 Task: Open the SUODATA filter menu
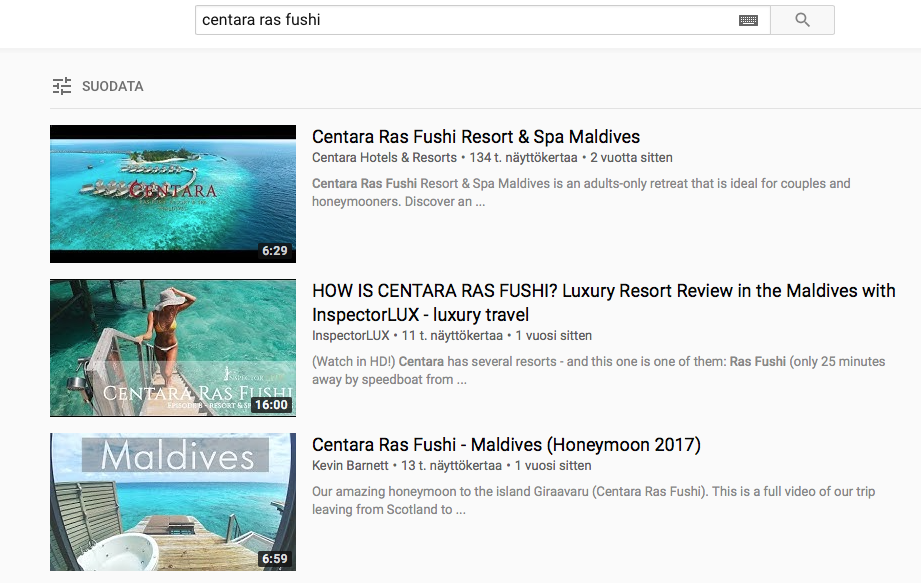click(112, 86)
